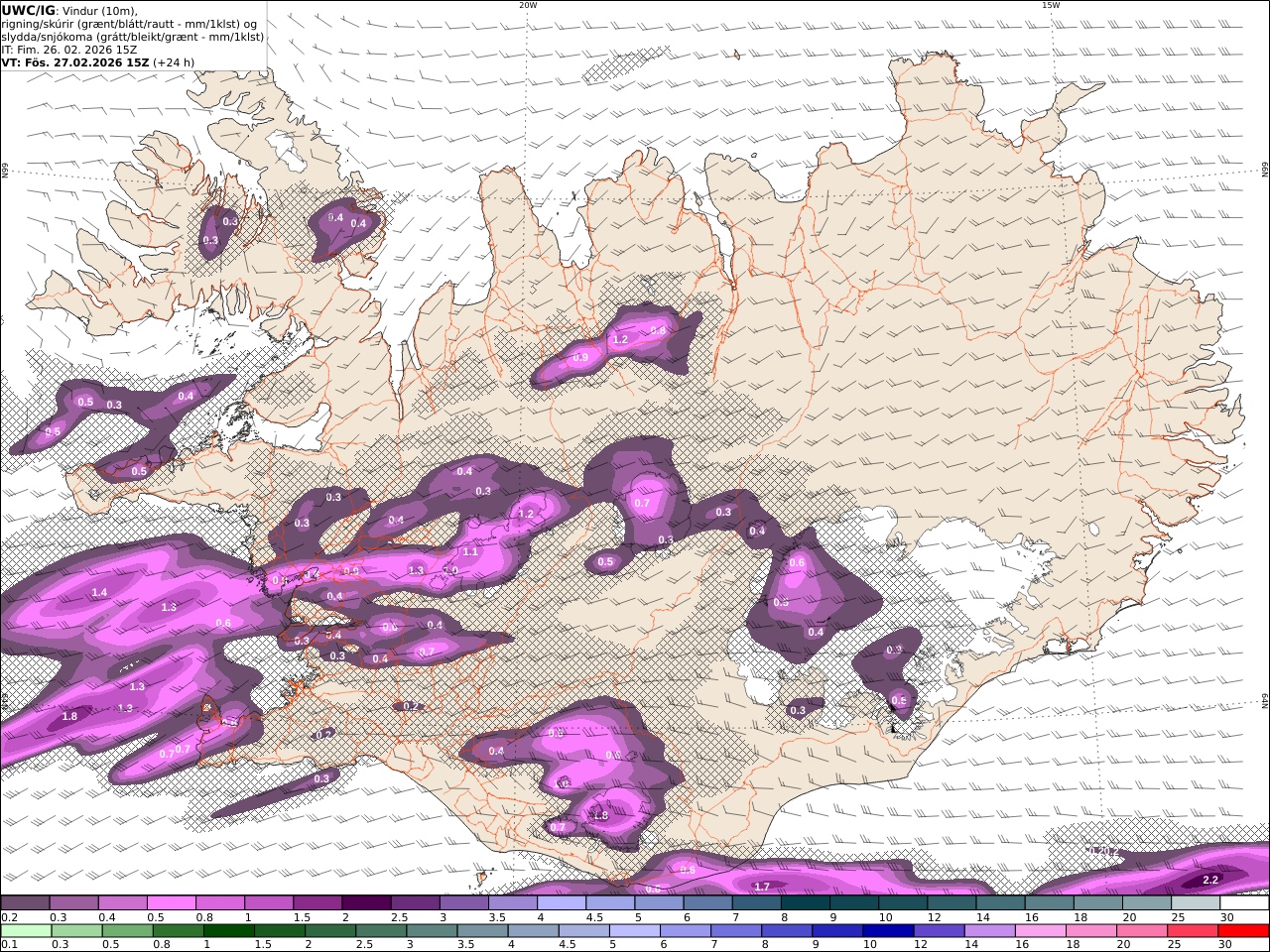The height and width of the screenshot is (952, 1270).
Task: Pick the crimson 25 rain scale swatch
Action: click(1193, 931)
